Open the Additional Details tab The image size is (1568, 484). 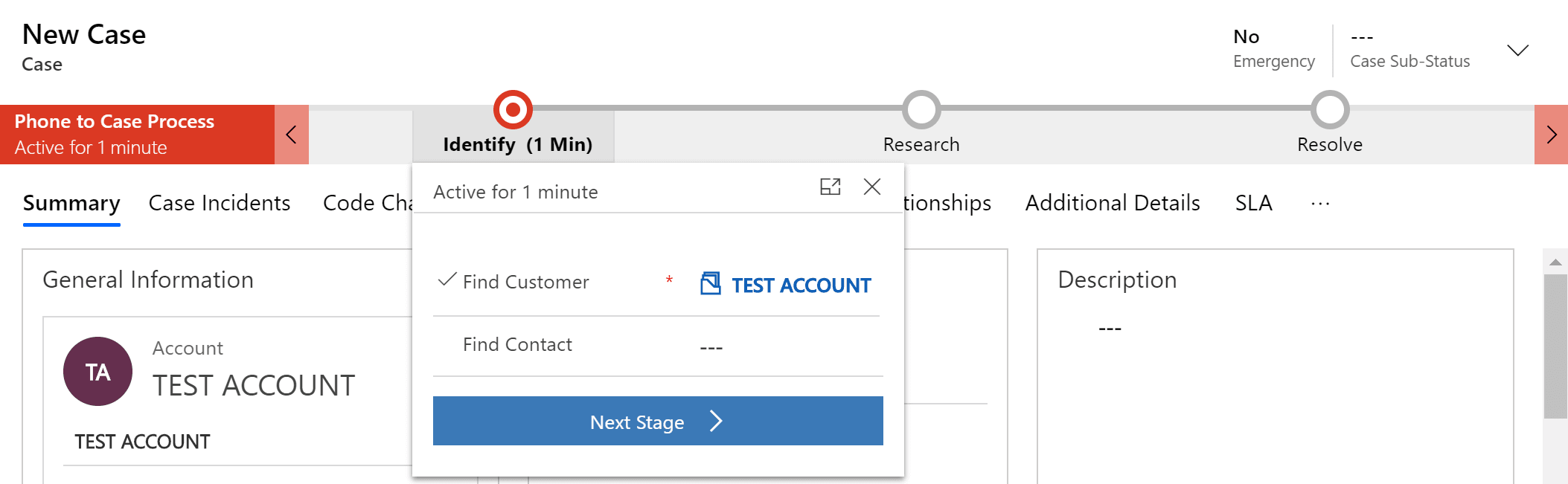click(x=1113, y=203)
